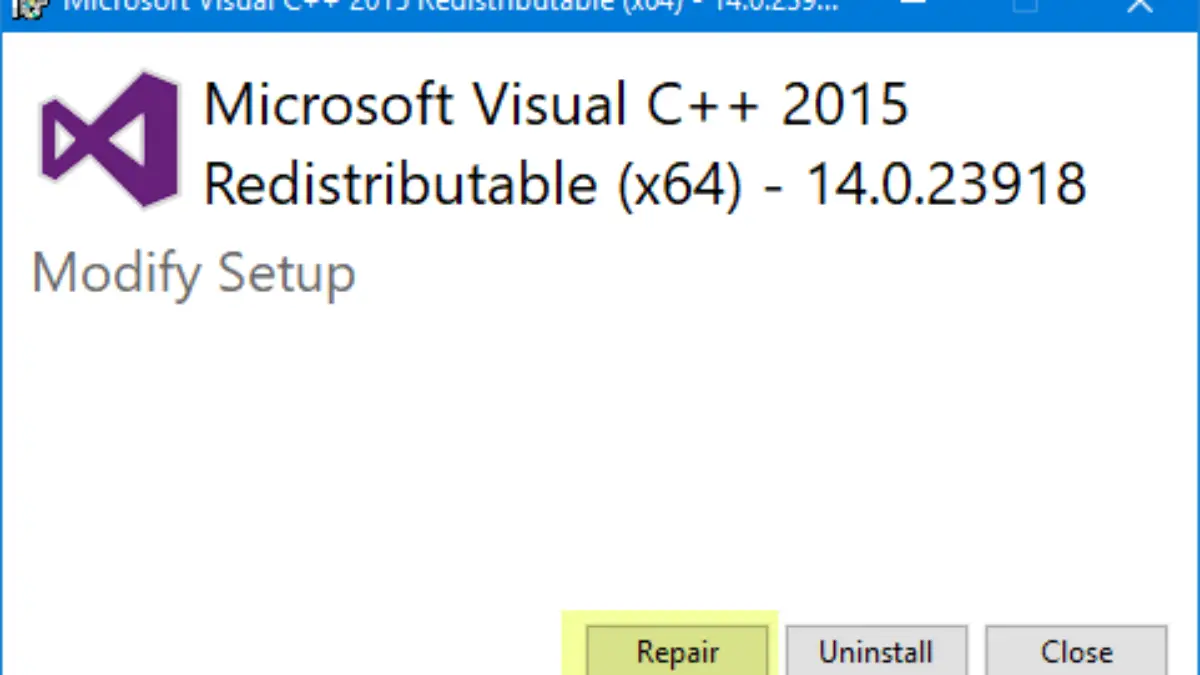Click the purple Visual Studio logo
The width and height of the screenshot is (1200, 675).
coord(110,139)
